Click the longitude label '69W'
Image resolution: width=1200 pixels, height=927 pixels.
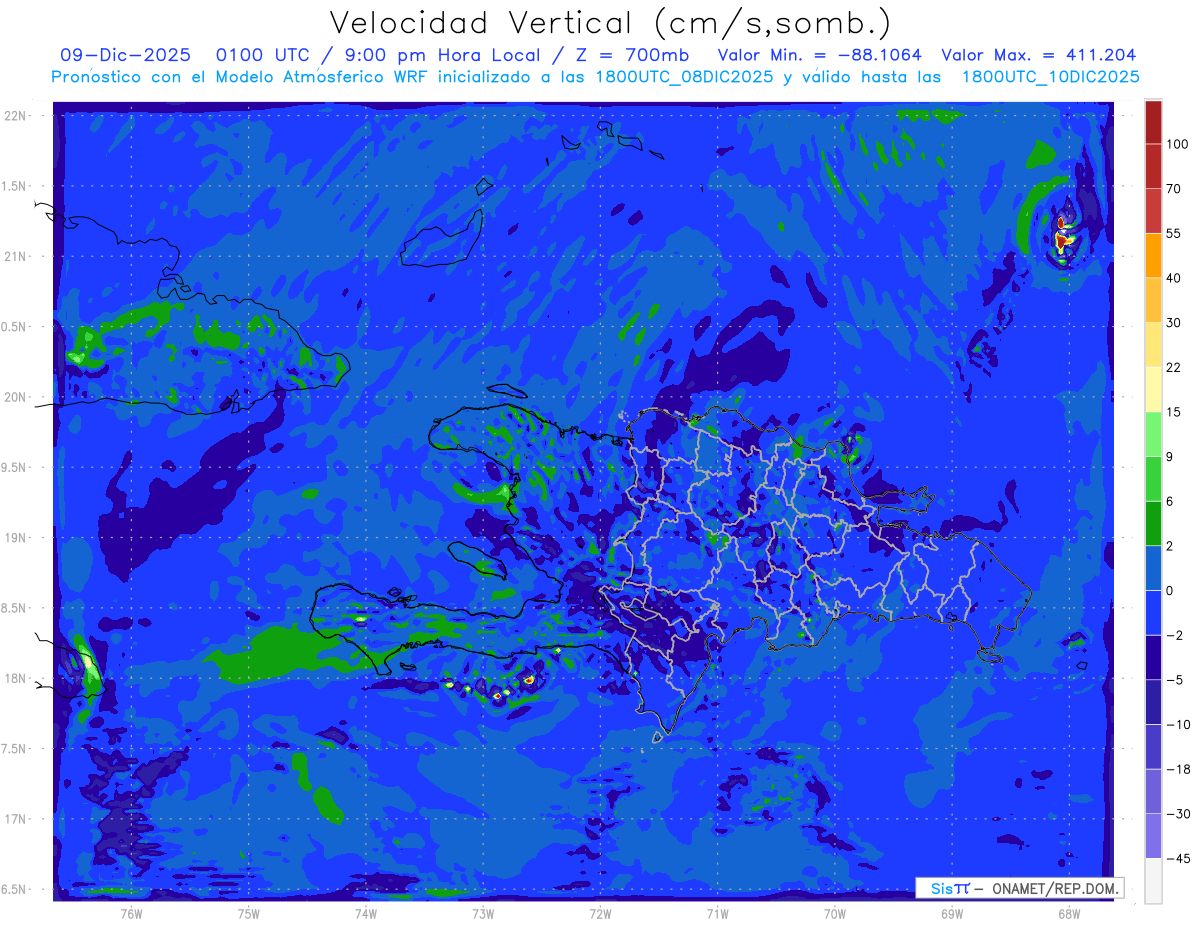click(951, 913)
